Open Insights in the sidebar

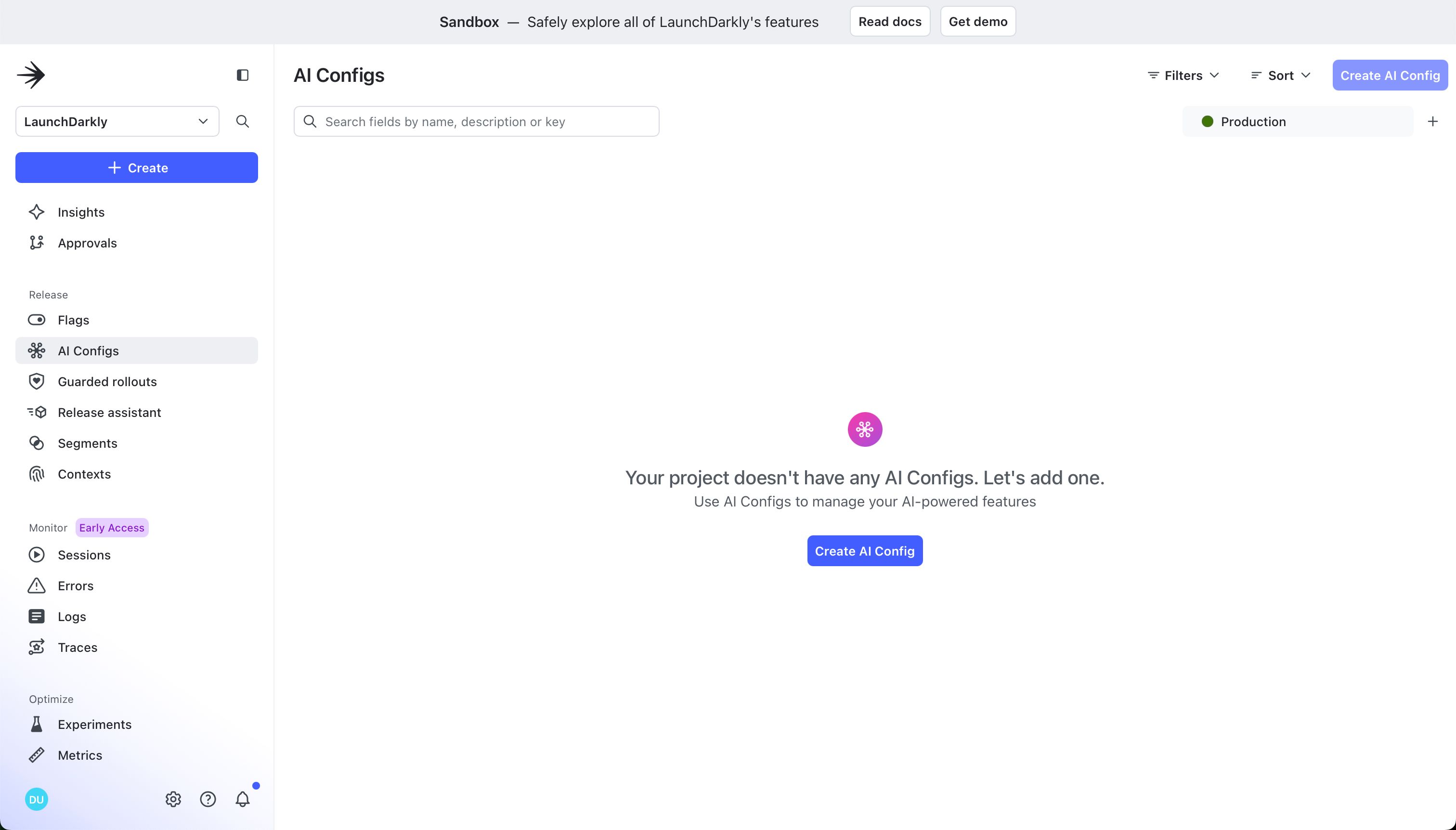coord(137,212)
